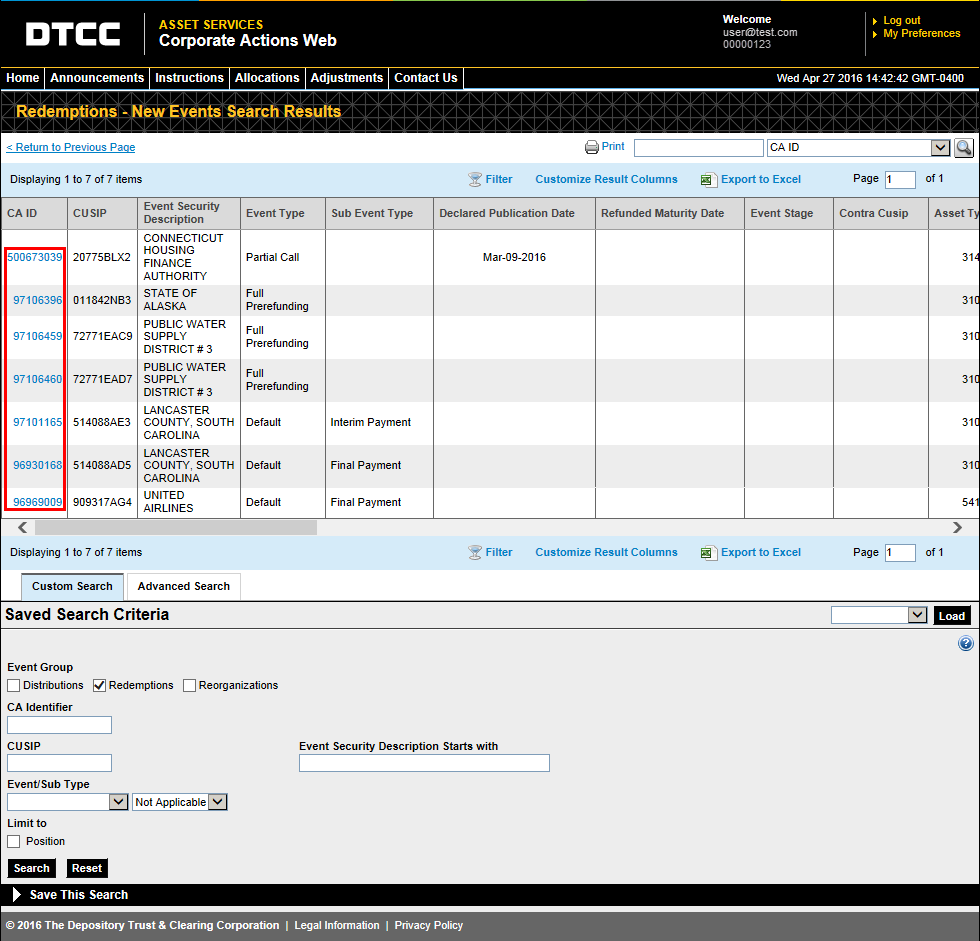Uncheck the Redemptions checkbox
This screenshot has height=941, width=980.
(100, 686)
